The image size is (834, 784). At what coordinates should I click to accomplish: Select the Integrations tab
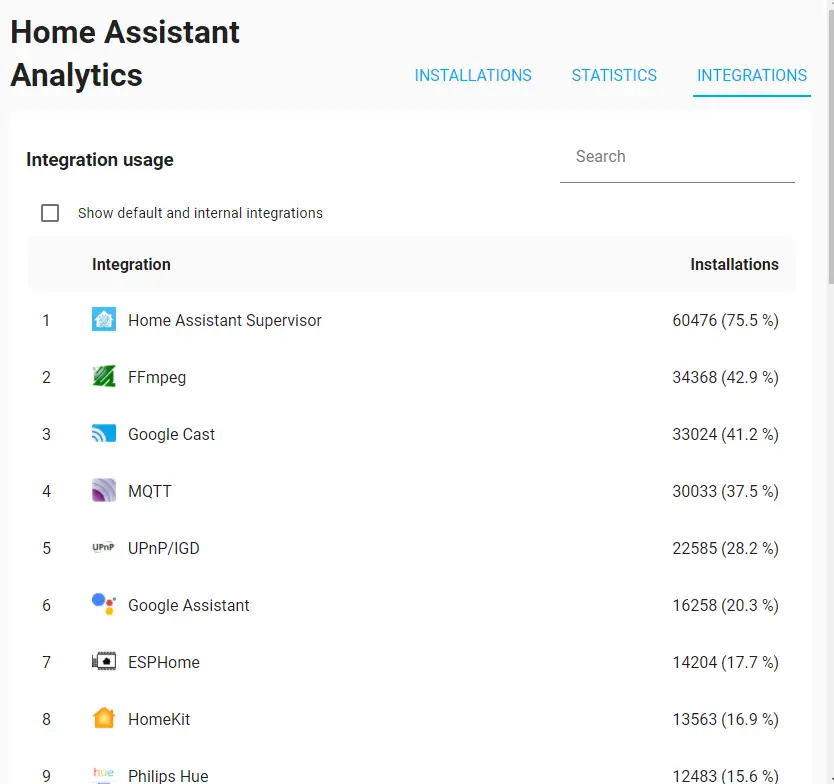pyautogui.click(x=752, y=76)
